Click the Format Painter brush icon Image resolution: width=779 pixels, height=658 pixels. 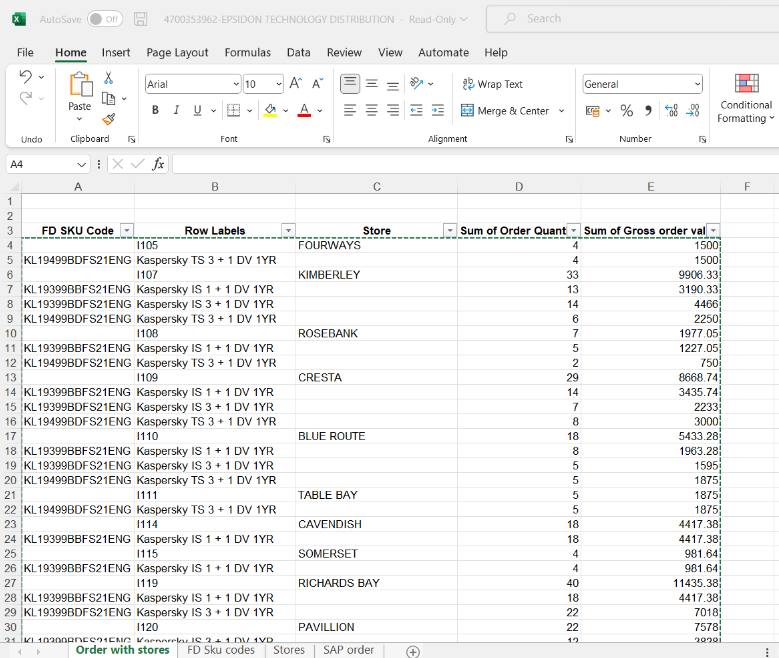tap(108, 119)
